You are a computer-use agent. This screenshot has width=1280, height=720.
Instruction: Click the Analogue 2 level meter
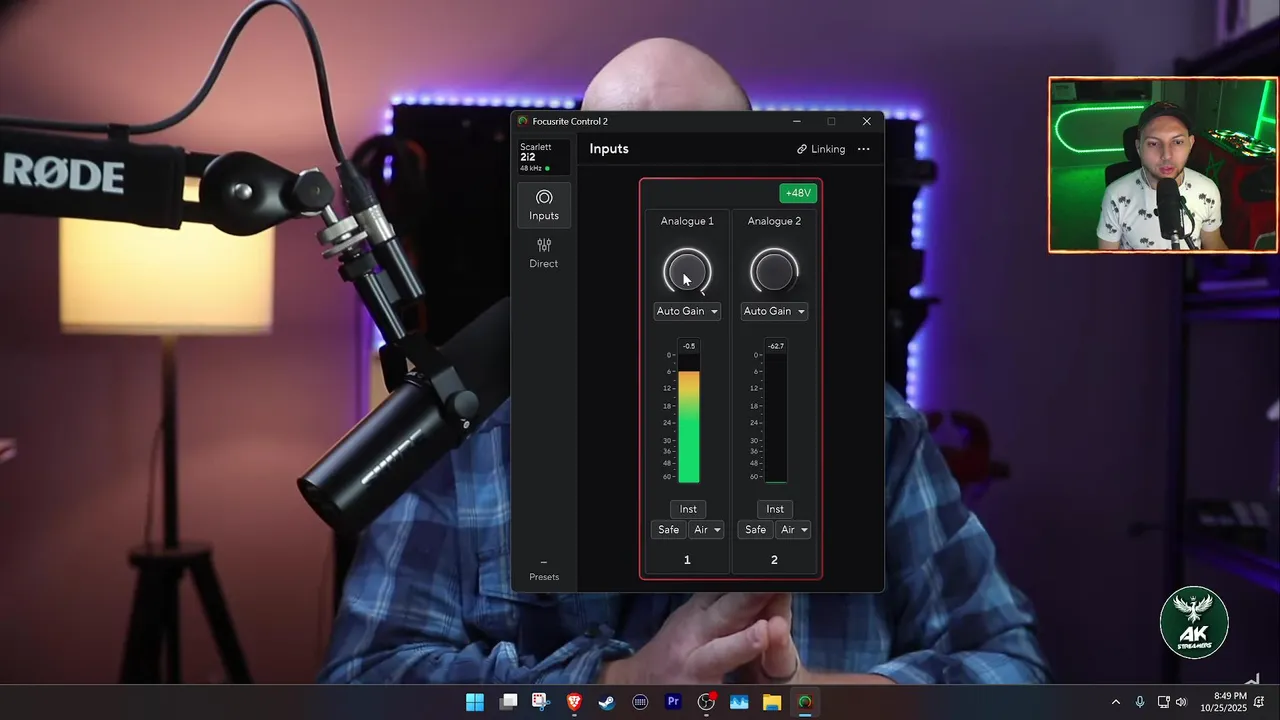776,418
